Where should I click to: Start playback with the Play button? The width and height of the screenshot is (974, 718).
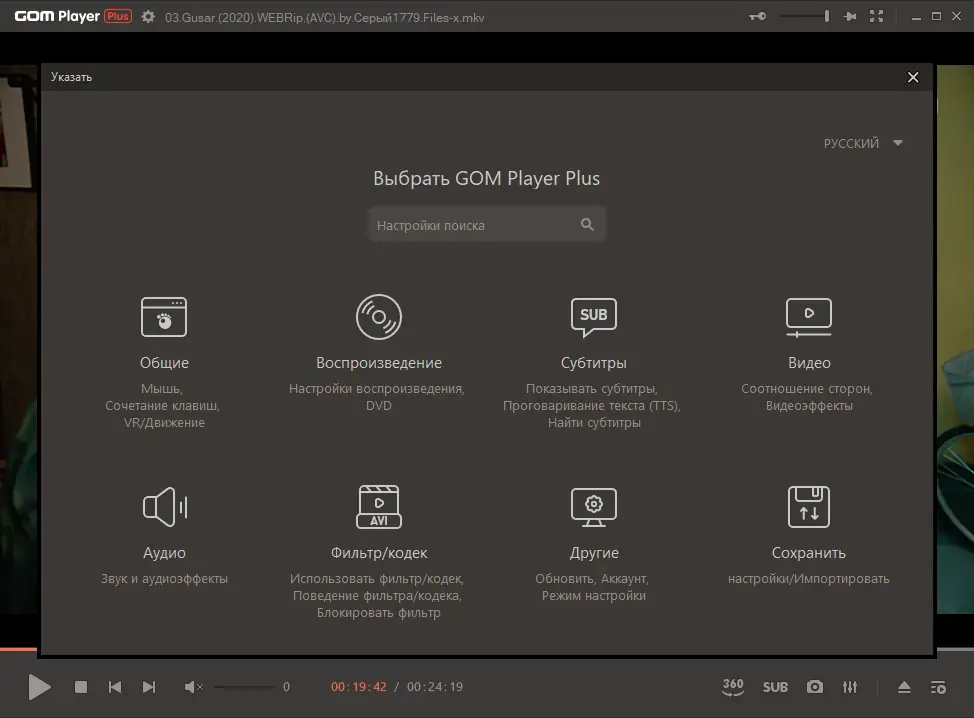click(39, 687)
